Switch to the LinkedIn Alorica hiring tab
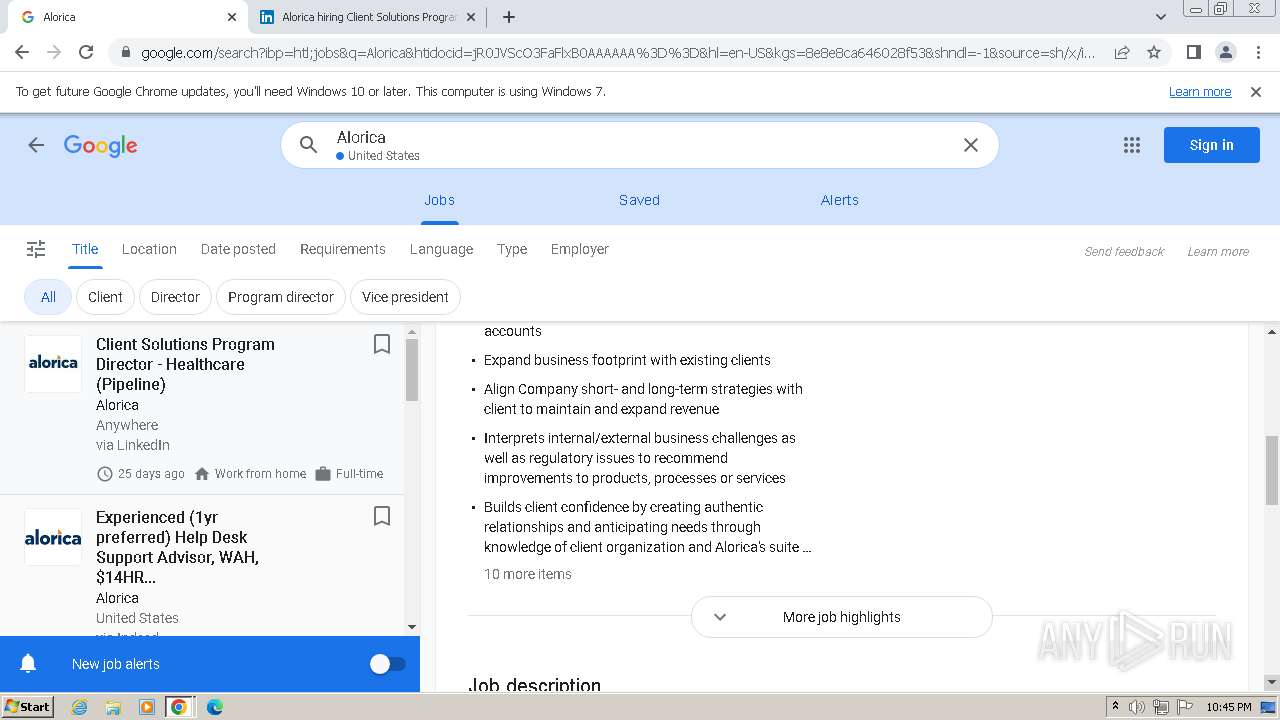This screenshot has height=720, width=1280. [368, 17]
